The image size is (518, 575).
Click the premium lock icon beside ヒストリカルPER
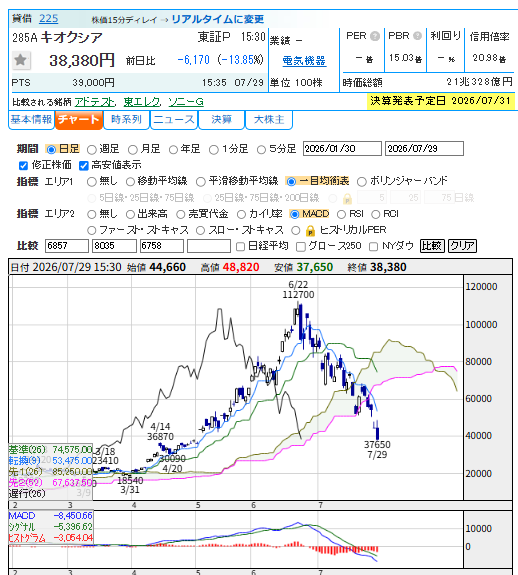coord(310,231)
